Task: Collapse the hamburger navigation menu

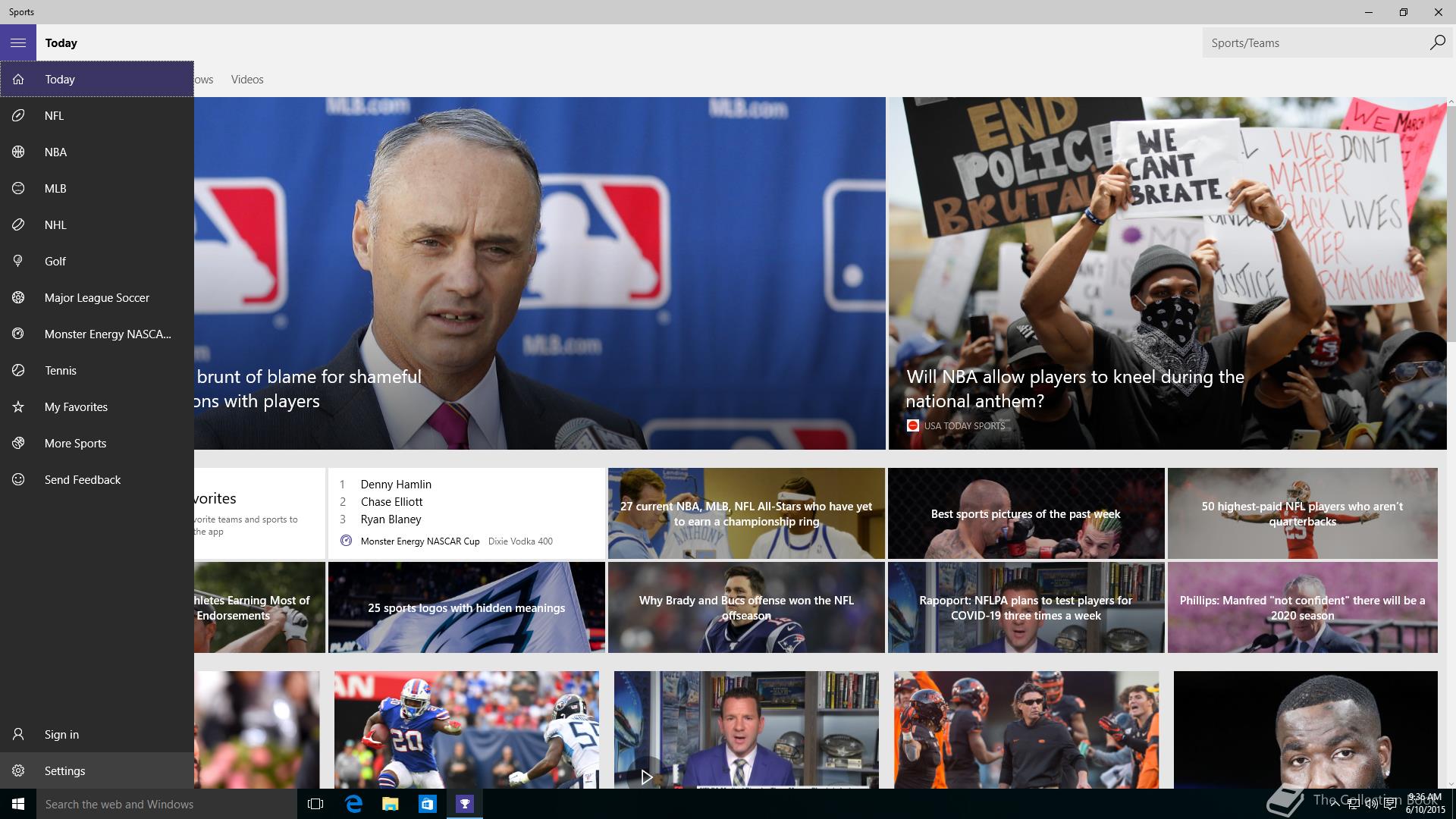Action: (18, 42)
